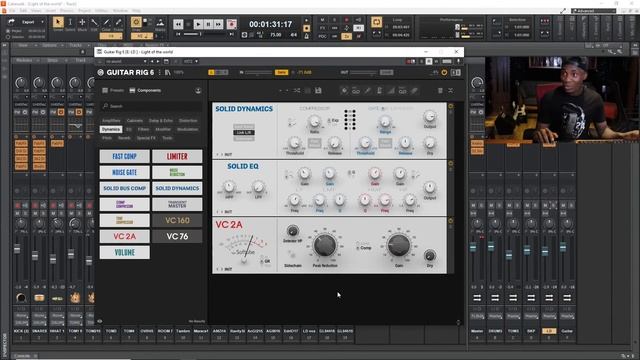Add the TRANSIENT MASTER component
This screenshot has width=640, height=360.
click(177, 204)
